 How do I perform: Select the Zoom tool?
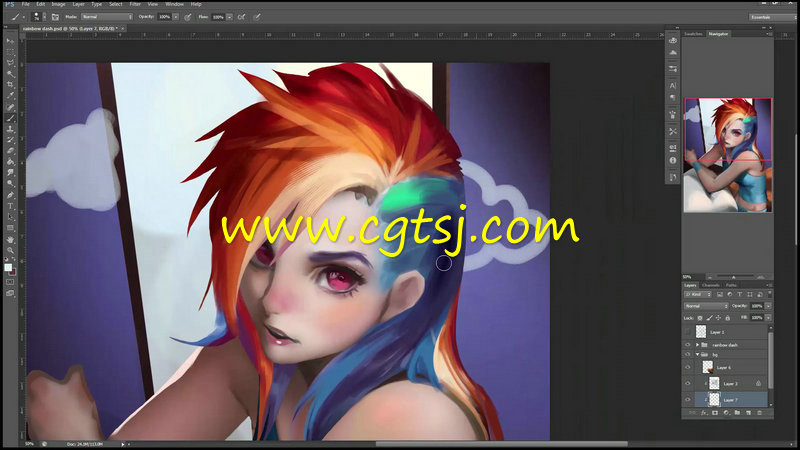(x=10, y=251)
